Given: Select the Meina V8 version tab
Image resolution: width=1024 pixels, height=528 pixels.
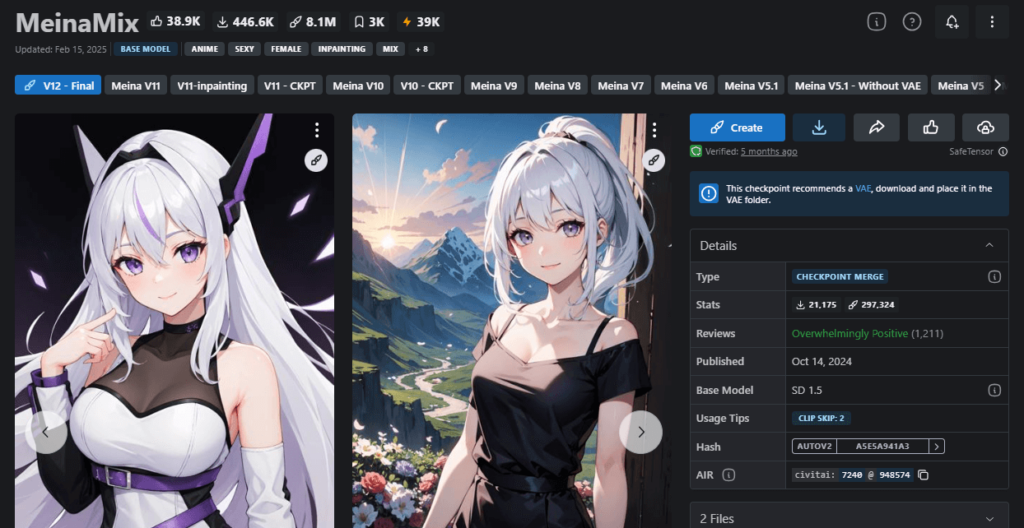Looking at the screenshot, I should click(x=557, y=85).
